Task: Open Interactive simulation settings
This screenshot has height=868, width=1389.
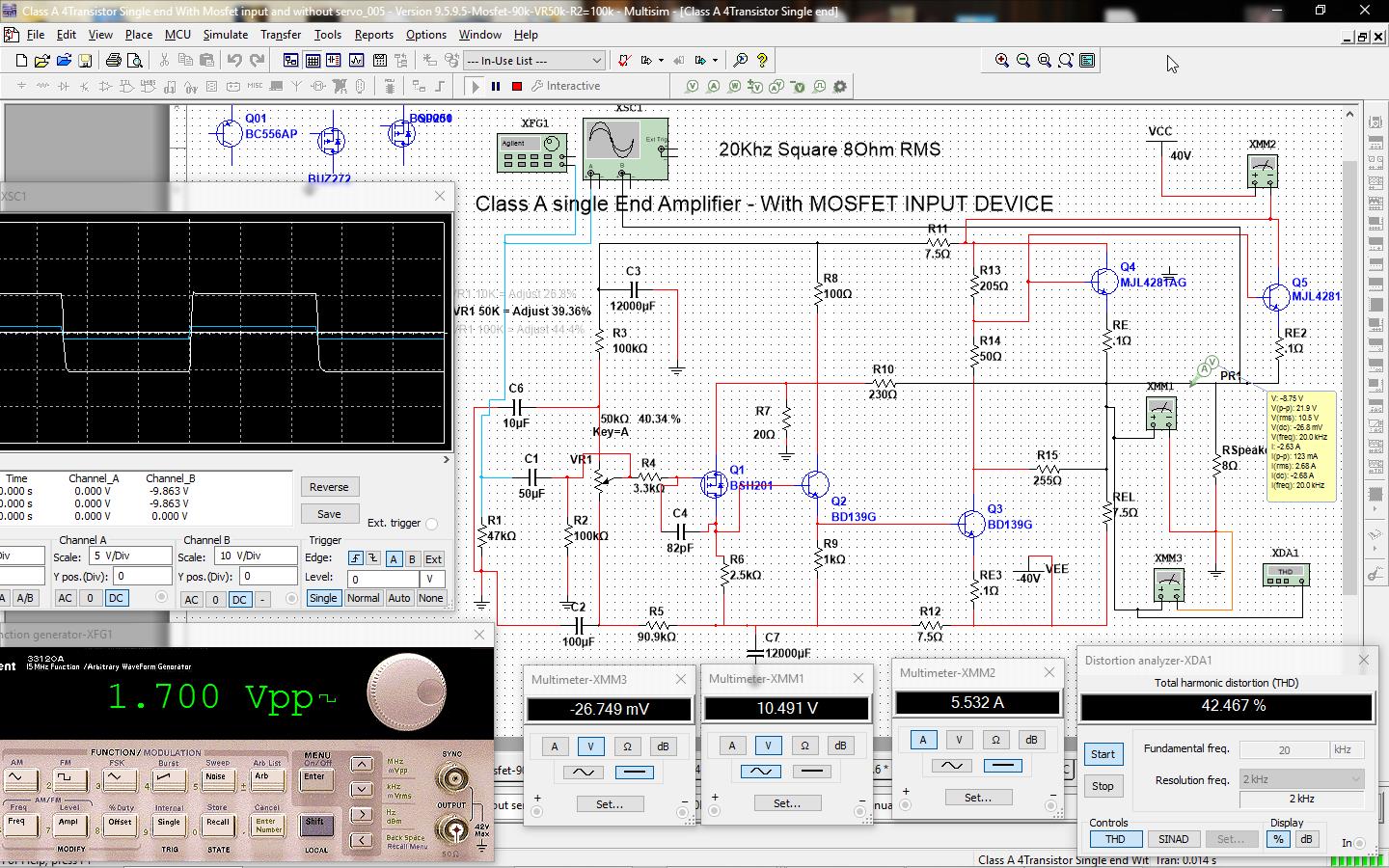Action: point(566,86)
